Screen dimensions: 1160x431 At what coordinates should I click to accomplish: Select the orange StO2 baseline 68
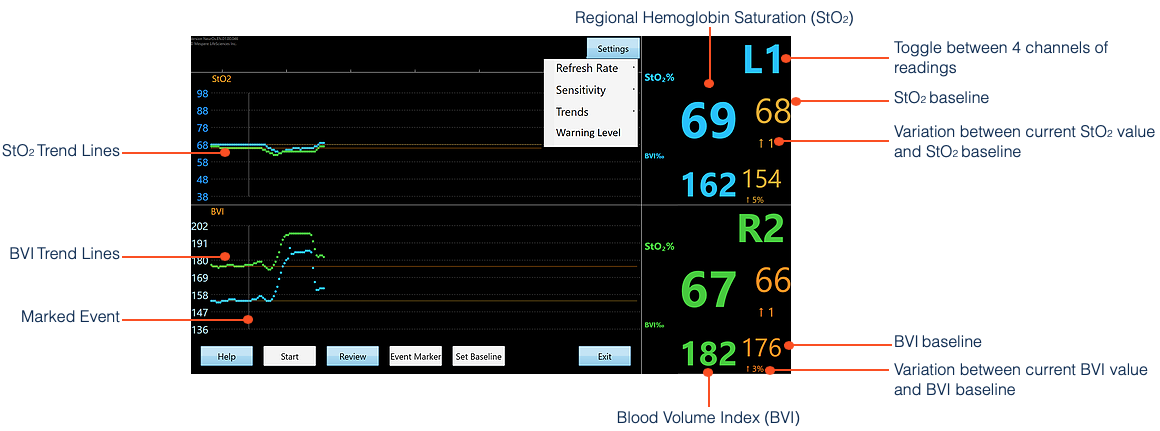coord(773,111)
